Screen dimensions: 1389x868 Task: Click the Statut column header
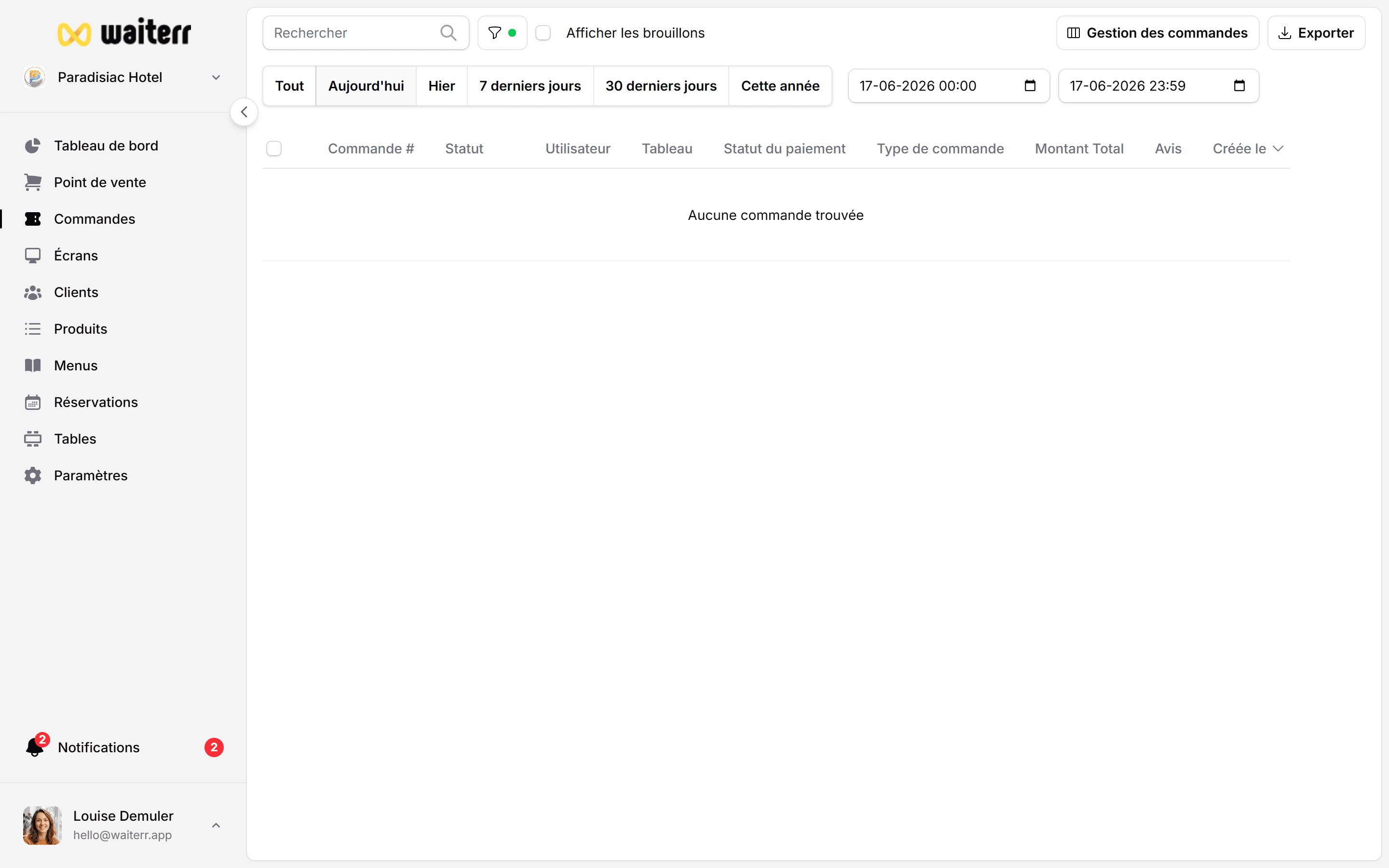point(464,149)
